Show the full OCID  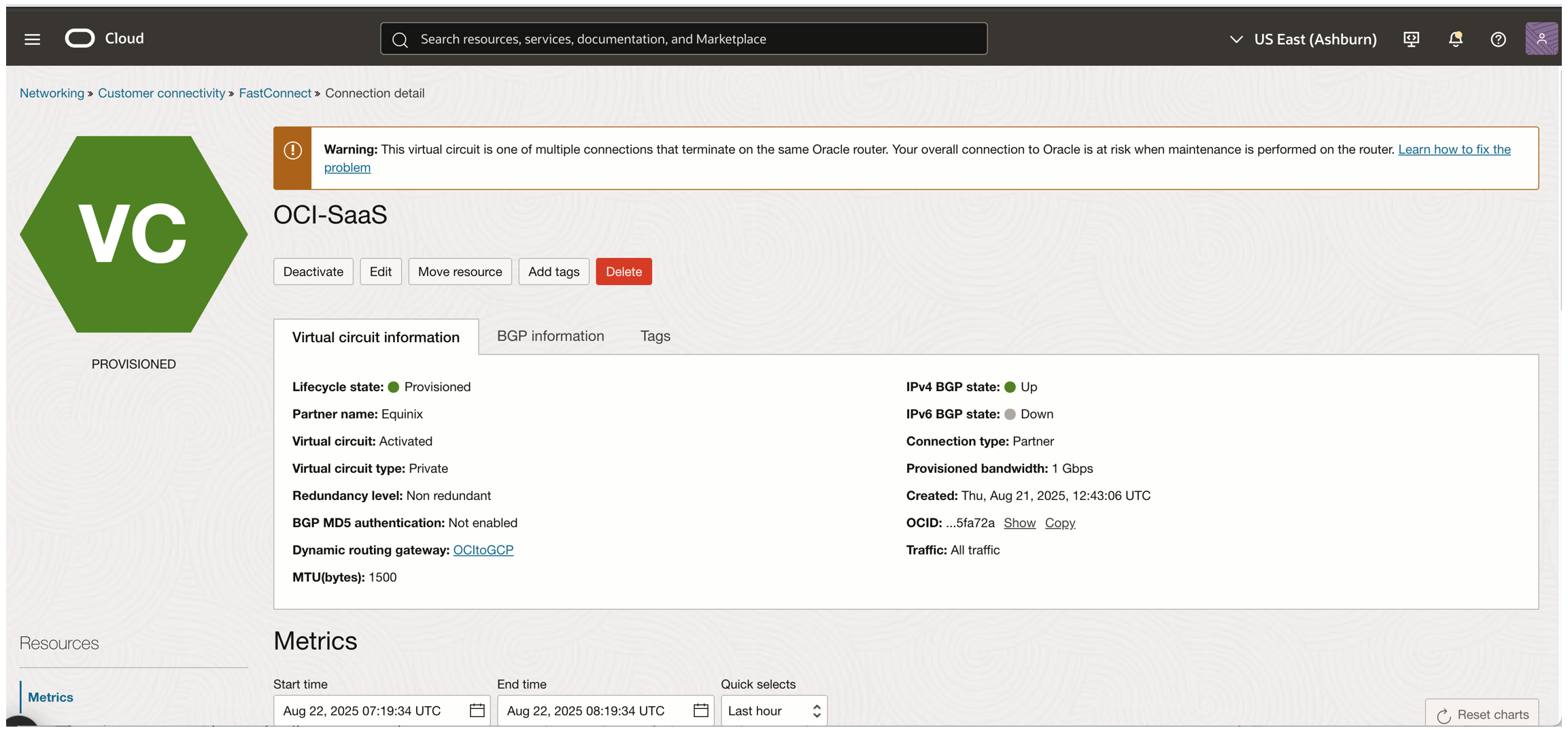(x=1019, y=522)
